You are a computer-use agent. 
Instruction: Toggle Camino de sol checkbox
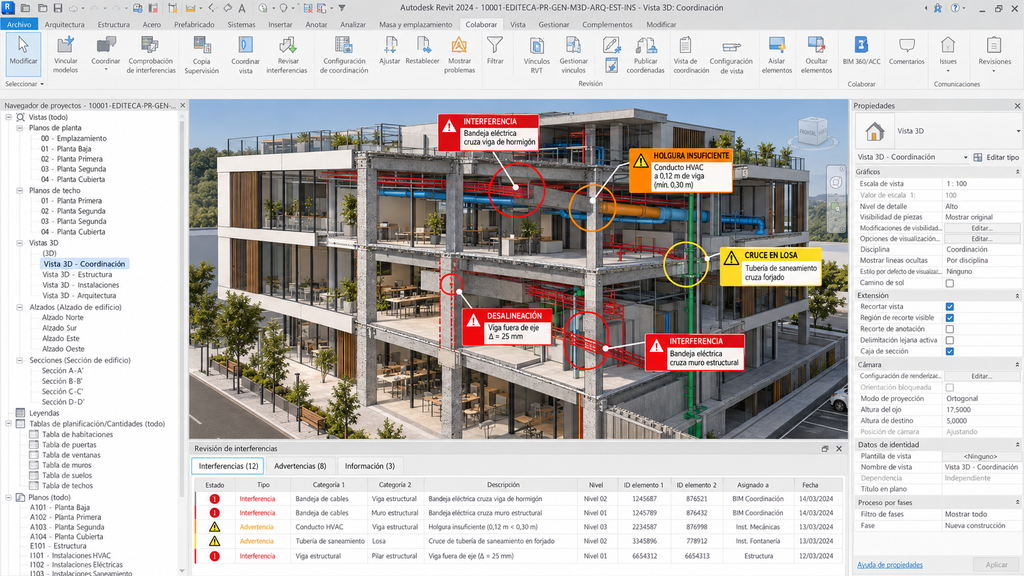(950, 283)
